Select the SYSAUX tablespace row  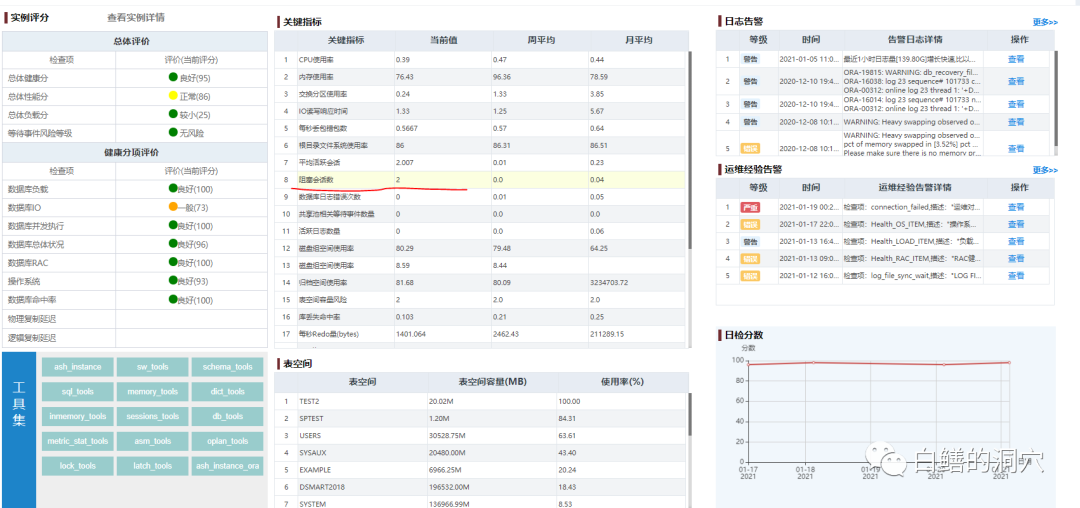[481, 453]
